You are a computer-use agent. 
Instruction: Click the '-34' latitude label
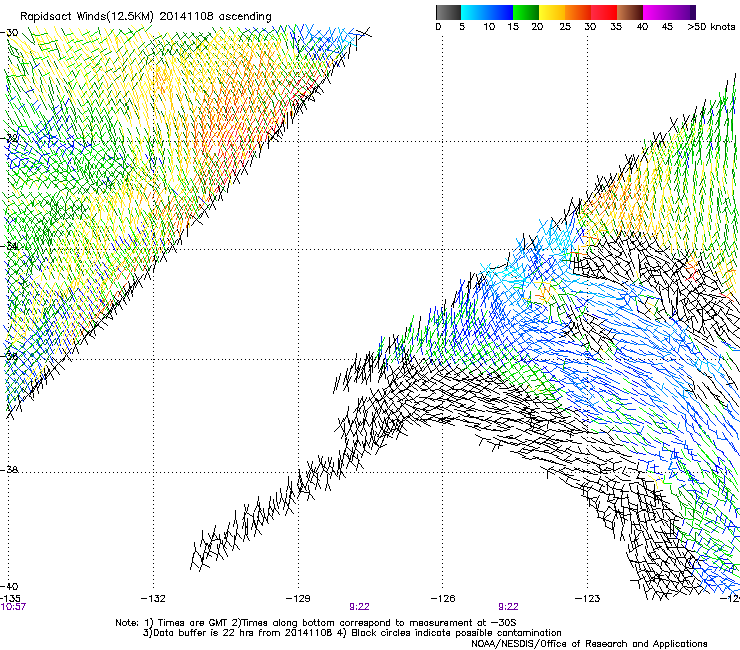9,246
